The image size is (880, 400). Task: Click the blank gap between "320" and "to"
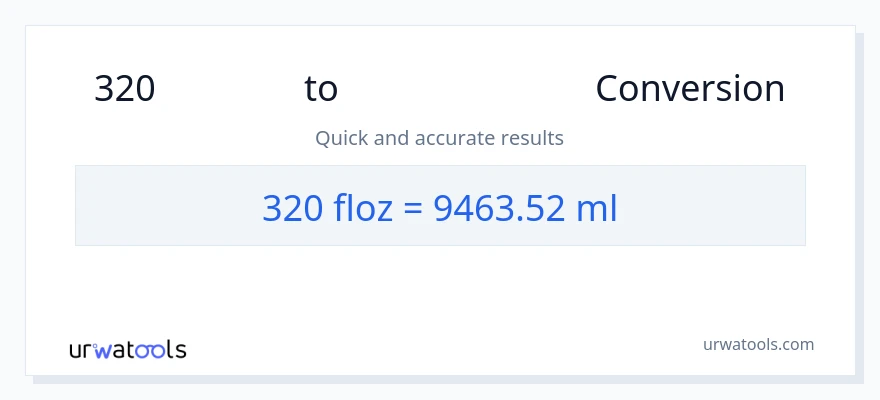230,89
